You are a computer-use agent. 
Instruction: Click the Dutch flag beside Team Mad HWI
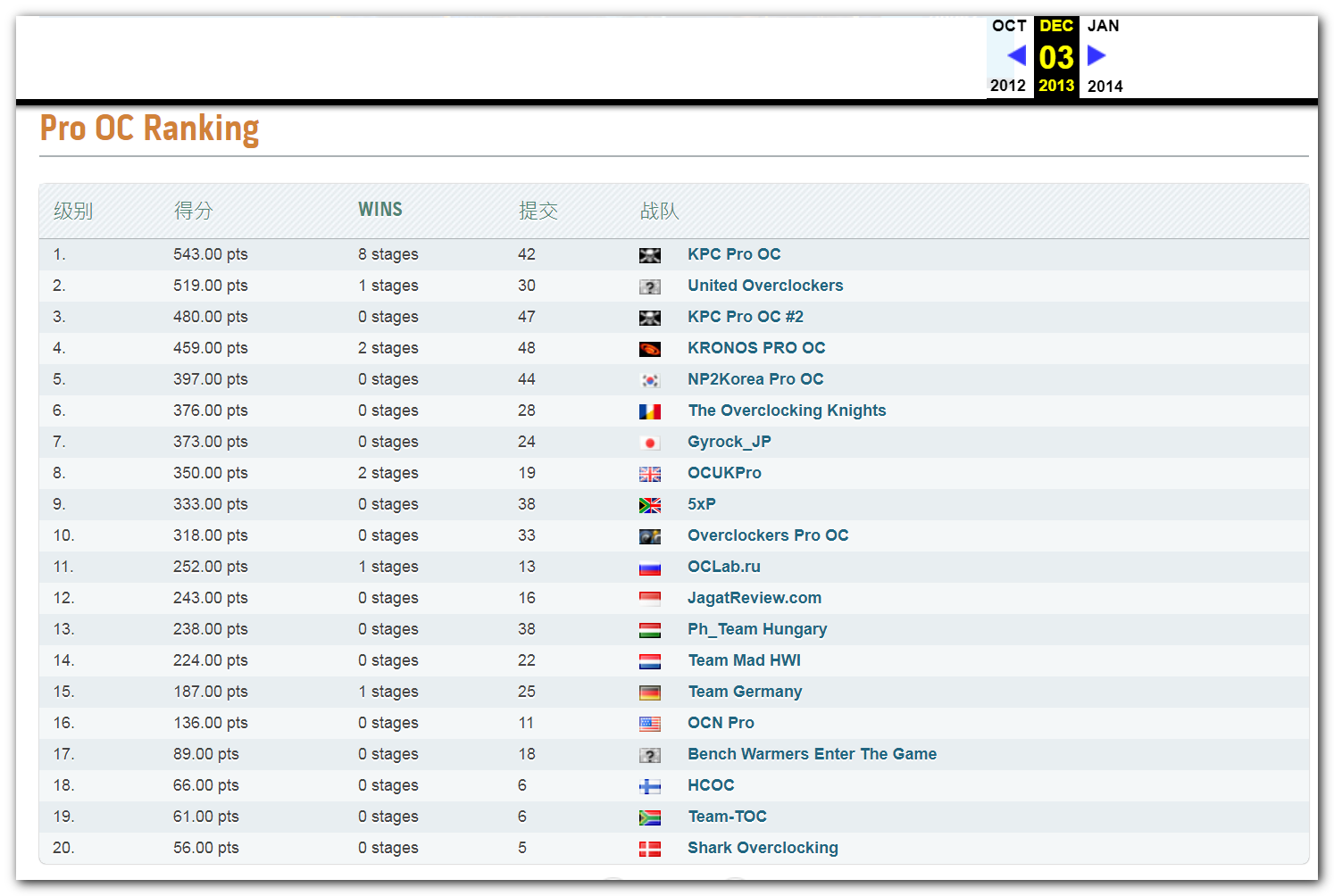click(x=650, y=662)
